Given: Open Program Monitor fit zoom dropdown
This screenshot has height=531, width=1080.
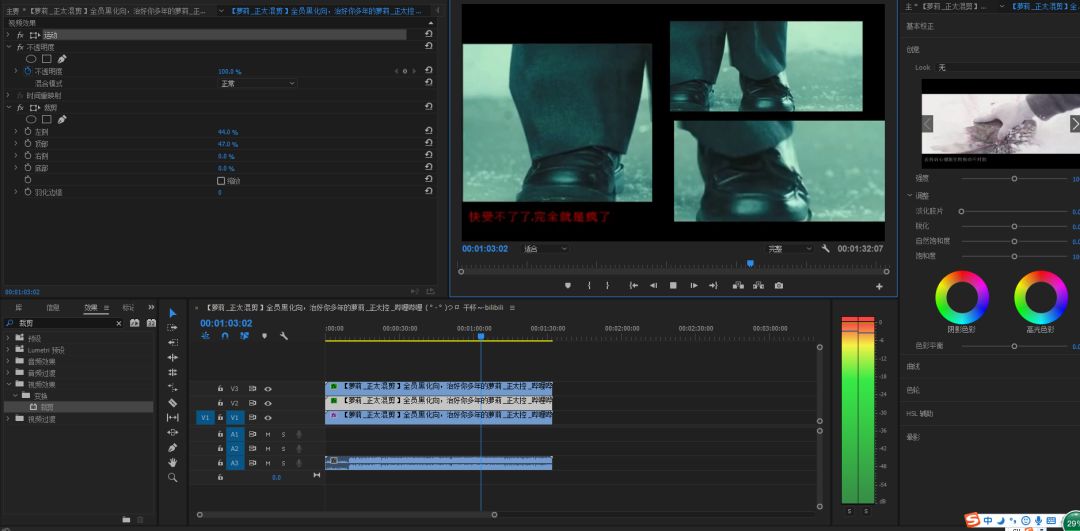Looking at the screenshot, I should point(546,249).
